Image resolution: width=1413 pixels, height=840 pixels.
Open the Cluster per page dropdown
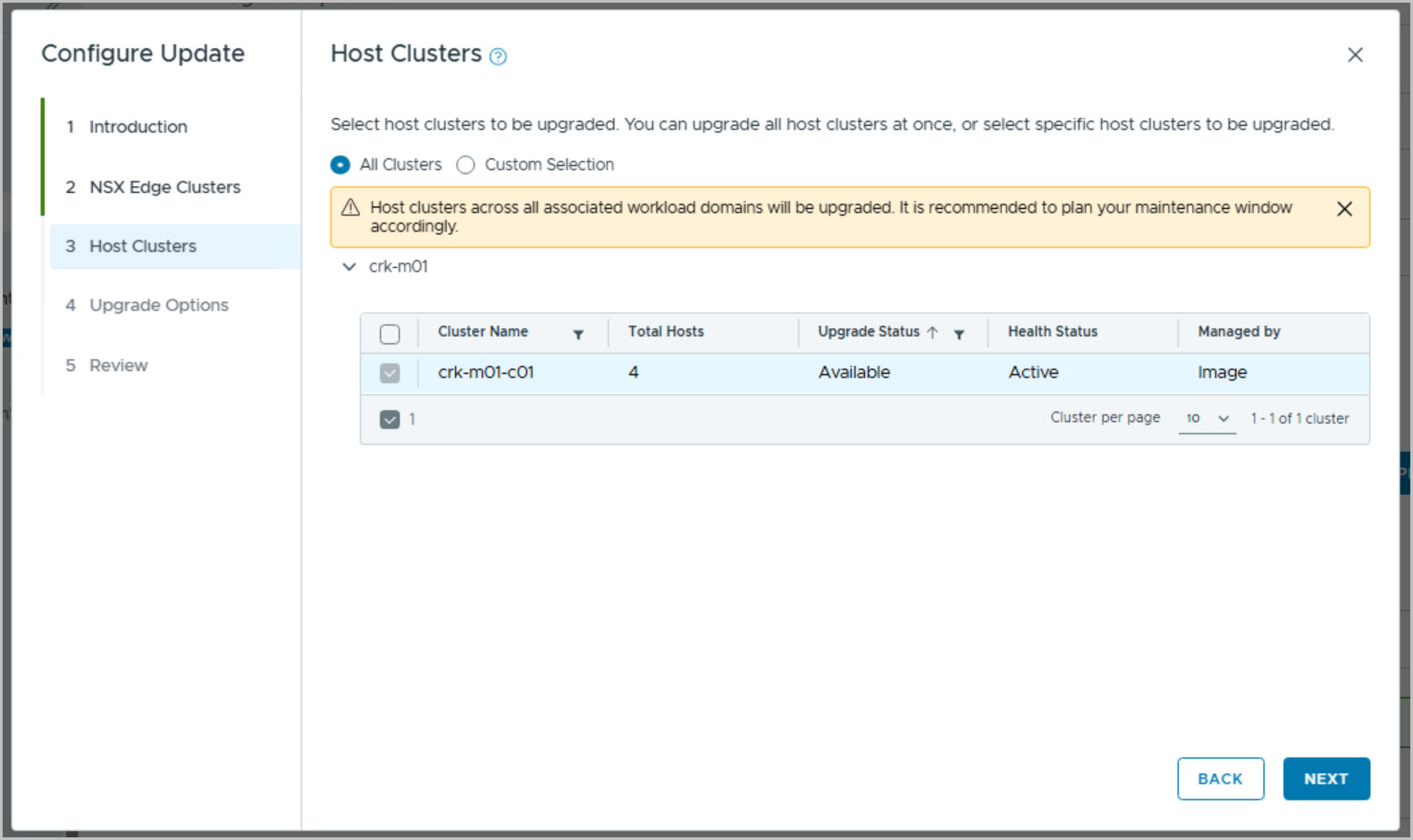1207,419
